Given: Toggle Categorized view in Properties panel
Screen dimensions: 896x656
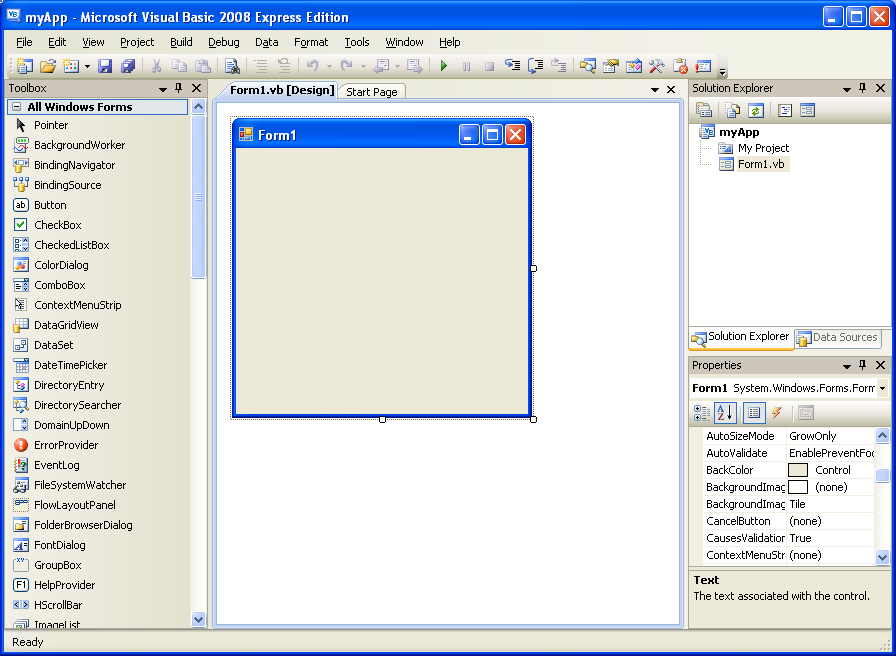Looking at the screenshot, I should pos(702,413).
